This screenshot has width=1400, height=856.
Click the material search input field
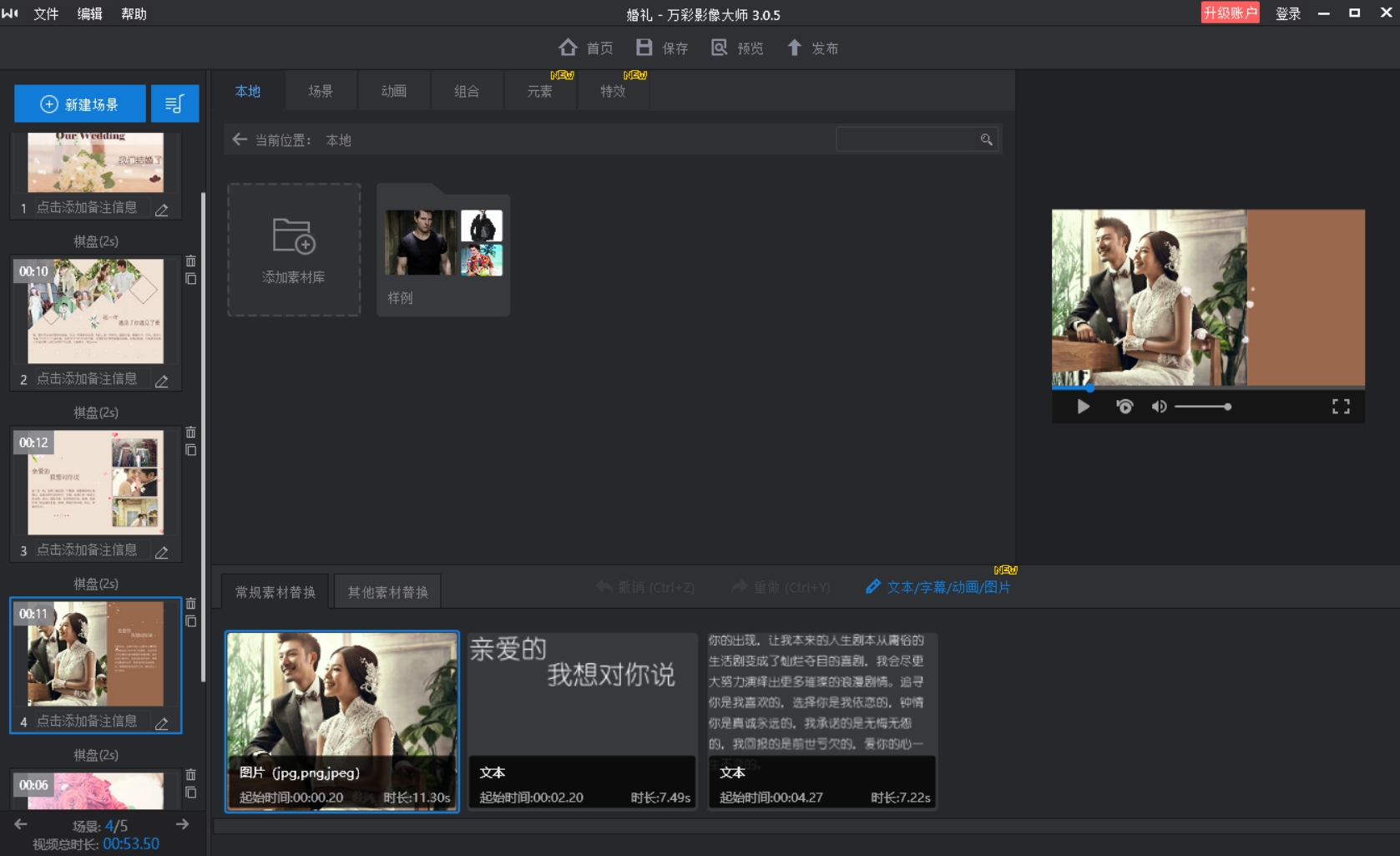click(907, 139)
